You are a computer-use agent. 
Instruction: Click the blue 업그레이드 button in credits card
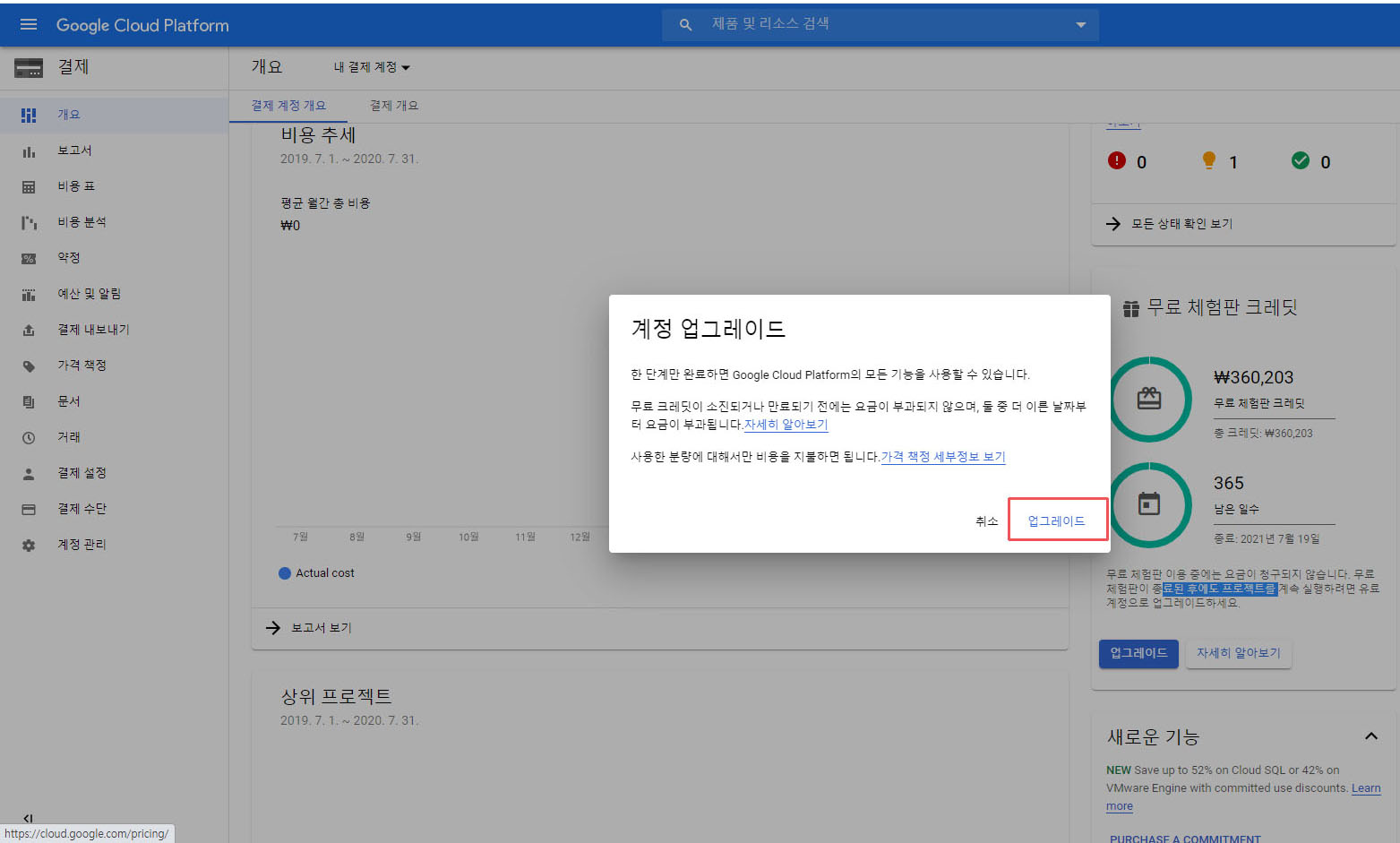(1138, 653)
